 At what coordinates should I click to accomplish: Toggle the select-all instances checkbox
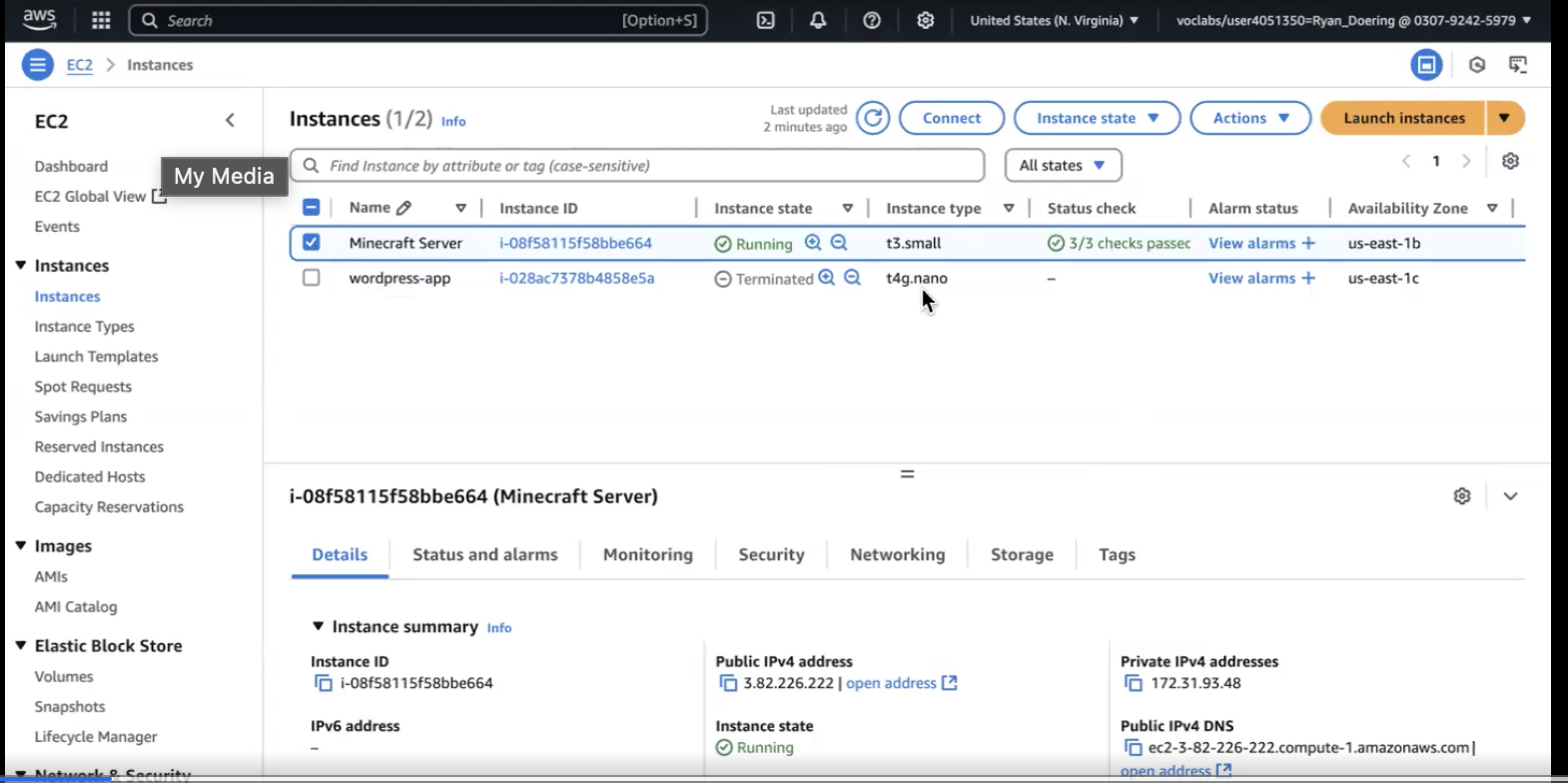pos(312,208)
